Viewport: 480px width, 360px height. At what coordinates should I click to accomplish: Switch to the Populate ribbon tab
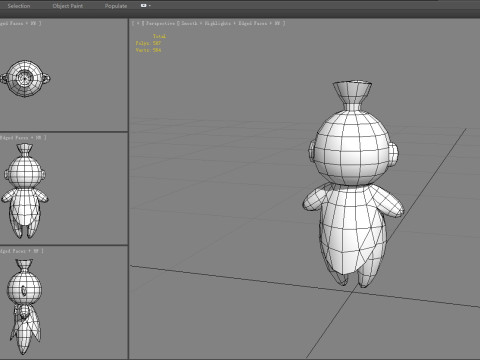point(116,6)
